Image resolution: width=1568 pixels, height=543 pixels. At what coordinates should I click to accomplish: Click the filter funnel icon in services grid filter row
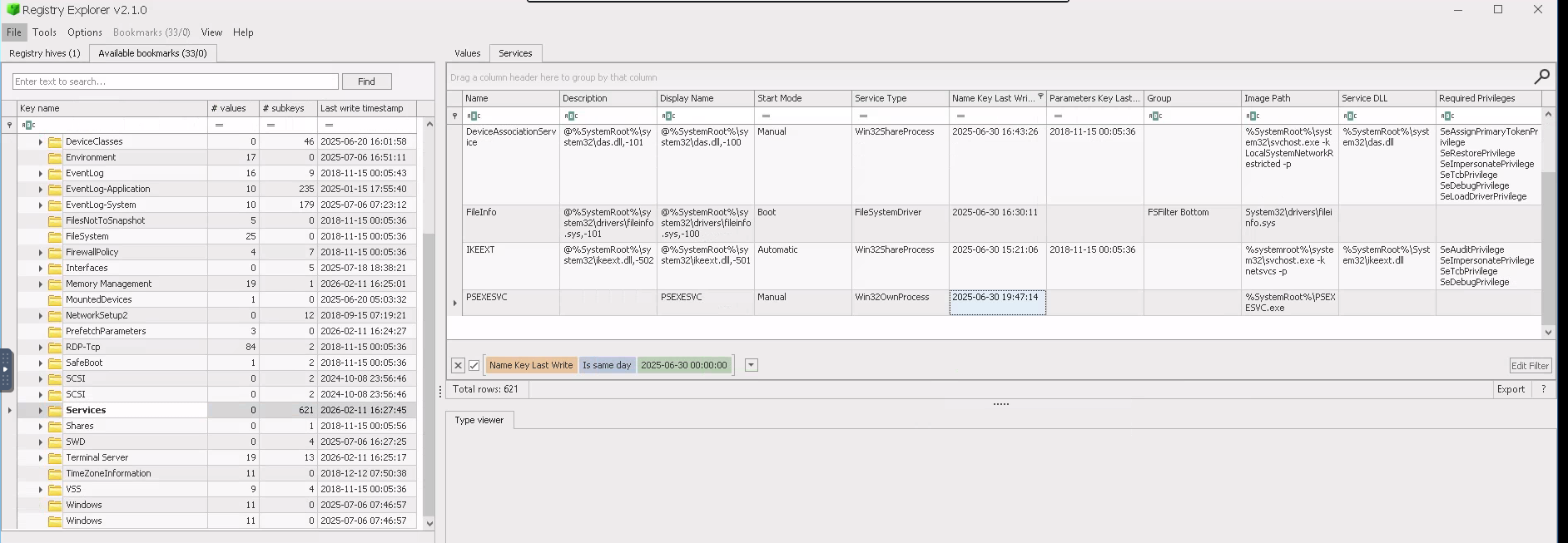point(454,116)
